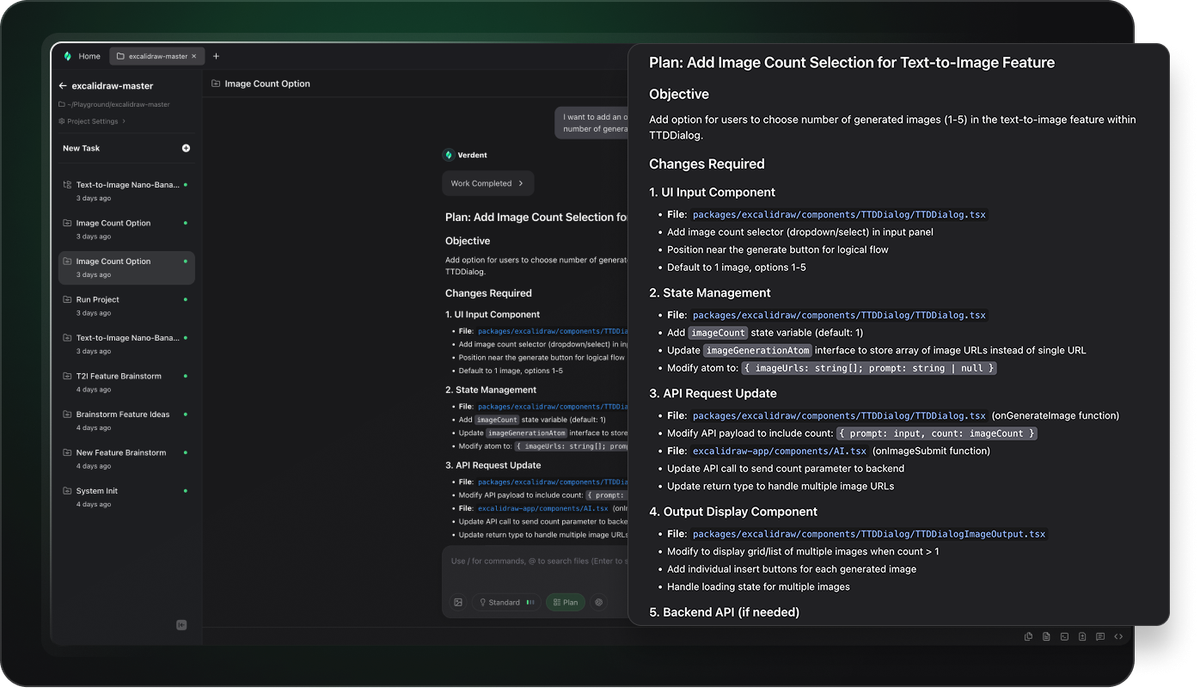
Task: Click the folder icon beside Run Project
Action: (x=67, y=300)
